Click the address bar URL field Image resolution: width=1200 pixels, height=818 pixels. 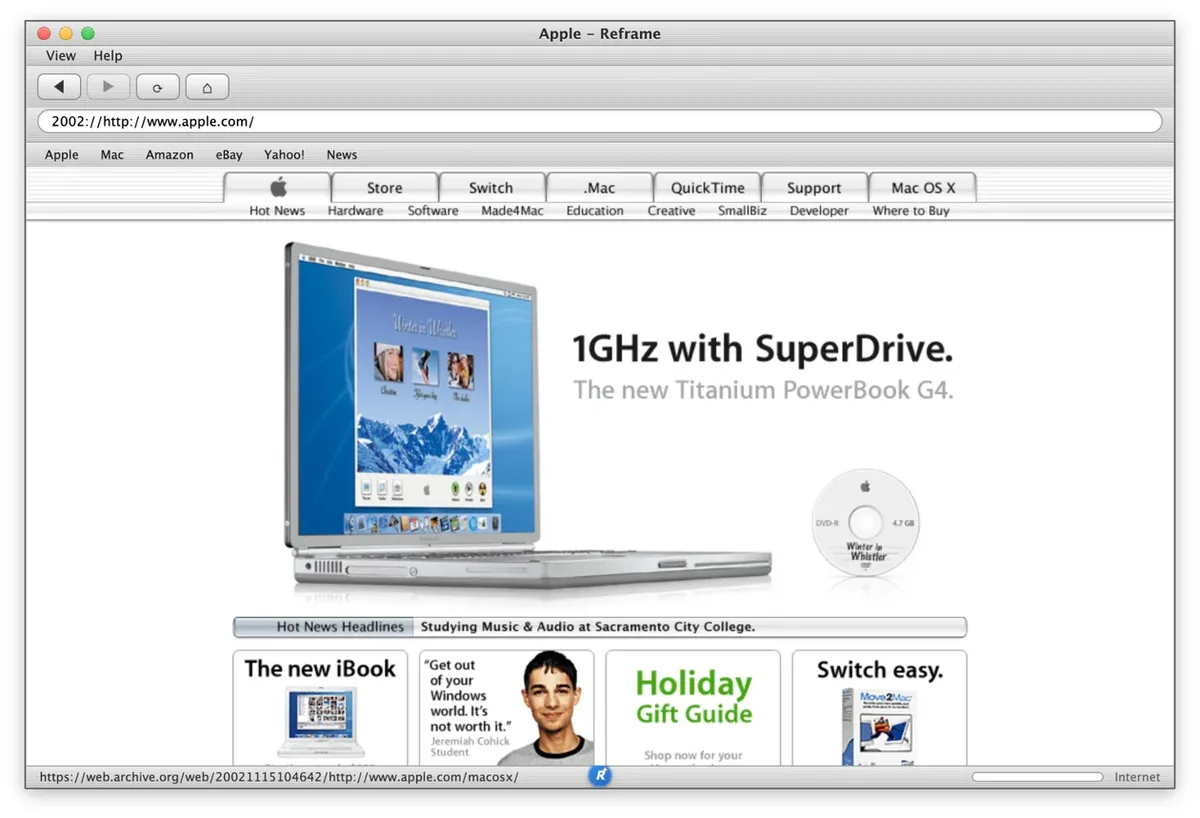(x=600, y=122)
